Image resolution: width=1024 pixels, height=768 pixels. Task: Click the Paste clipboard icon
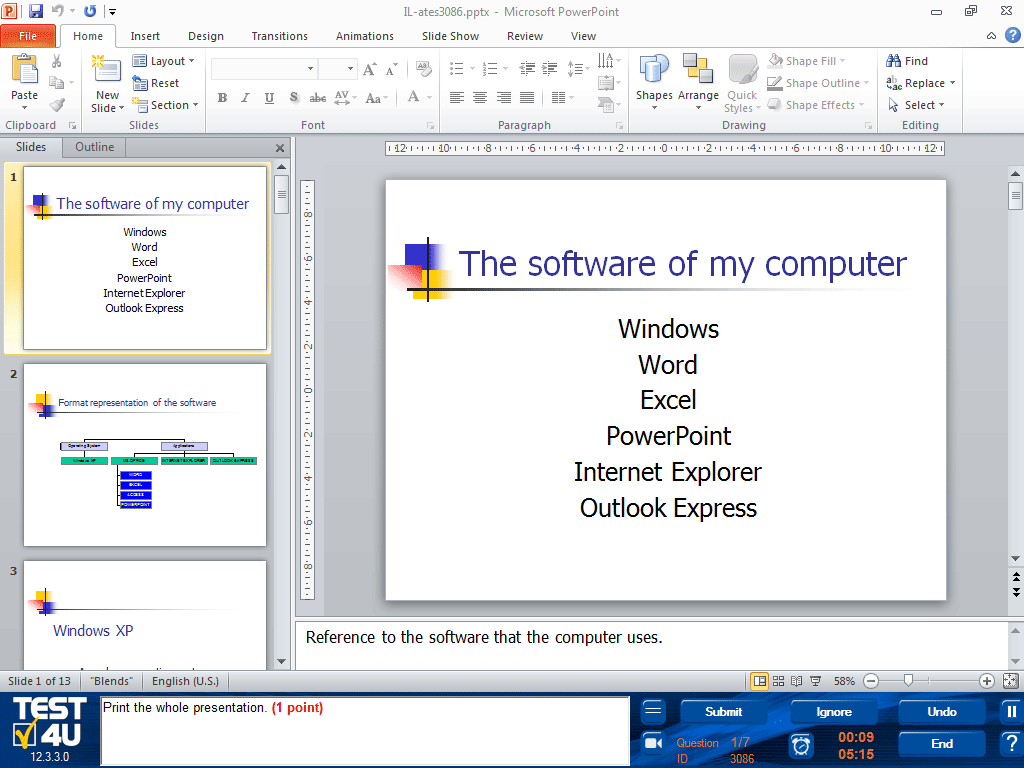coord(25,69)
